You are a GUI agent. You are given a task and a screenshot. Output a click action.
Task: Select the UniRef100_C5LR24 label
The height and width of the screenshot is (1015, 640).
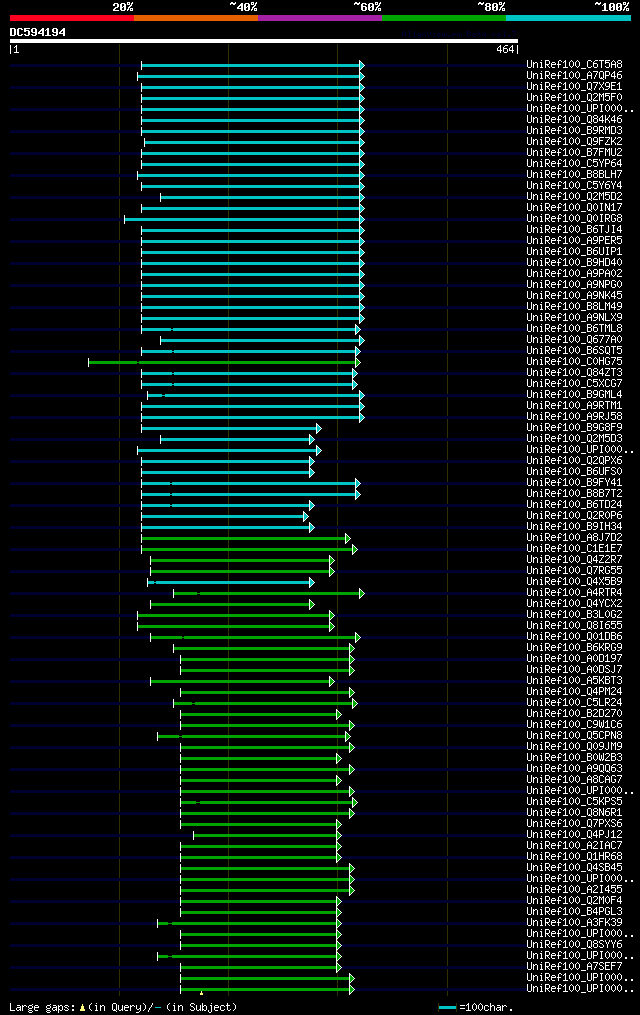575,703
